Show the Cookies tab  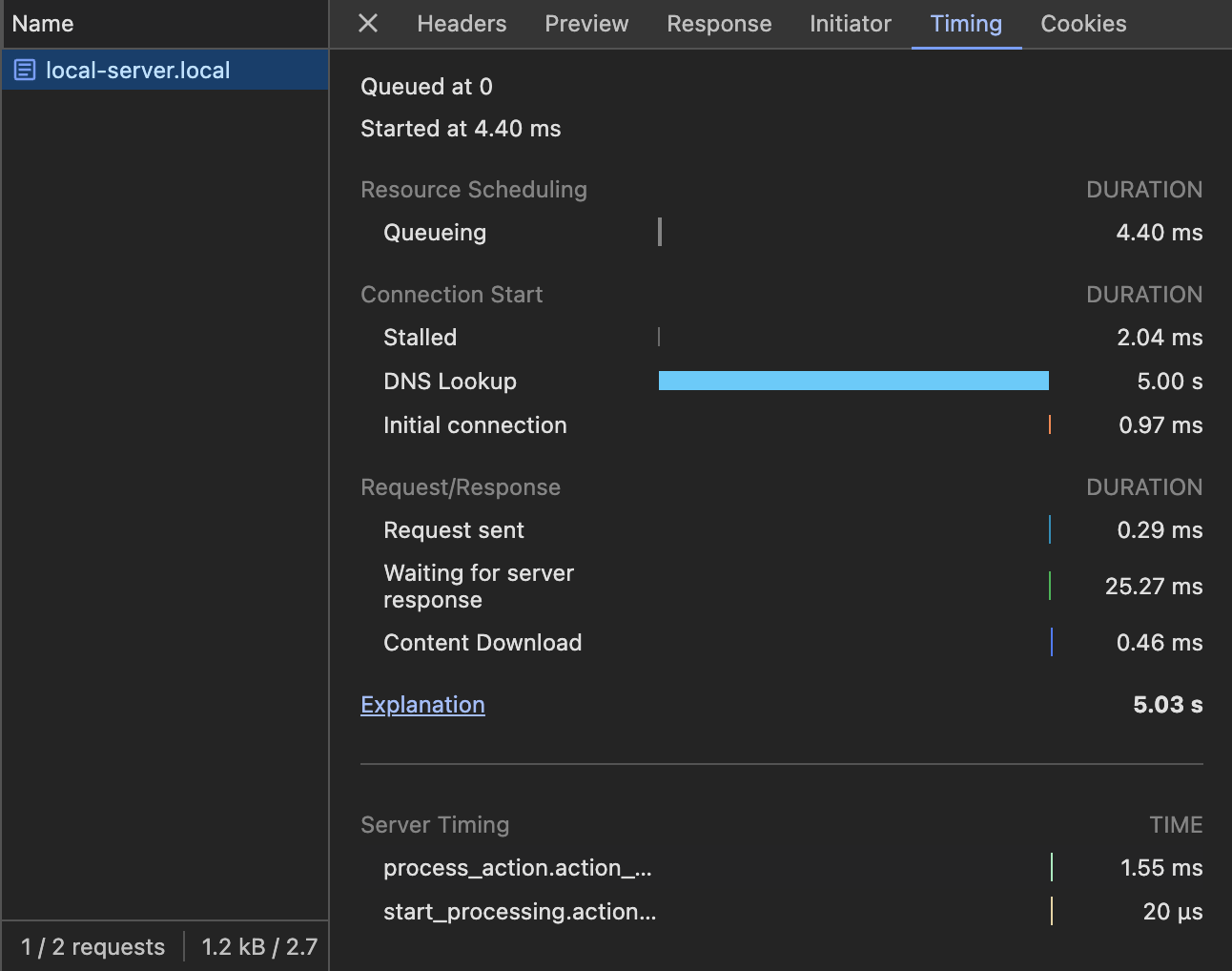click(1083, 24)
